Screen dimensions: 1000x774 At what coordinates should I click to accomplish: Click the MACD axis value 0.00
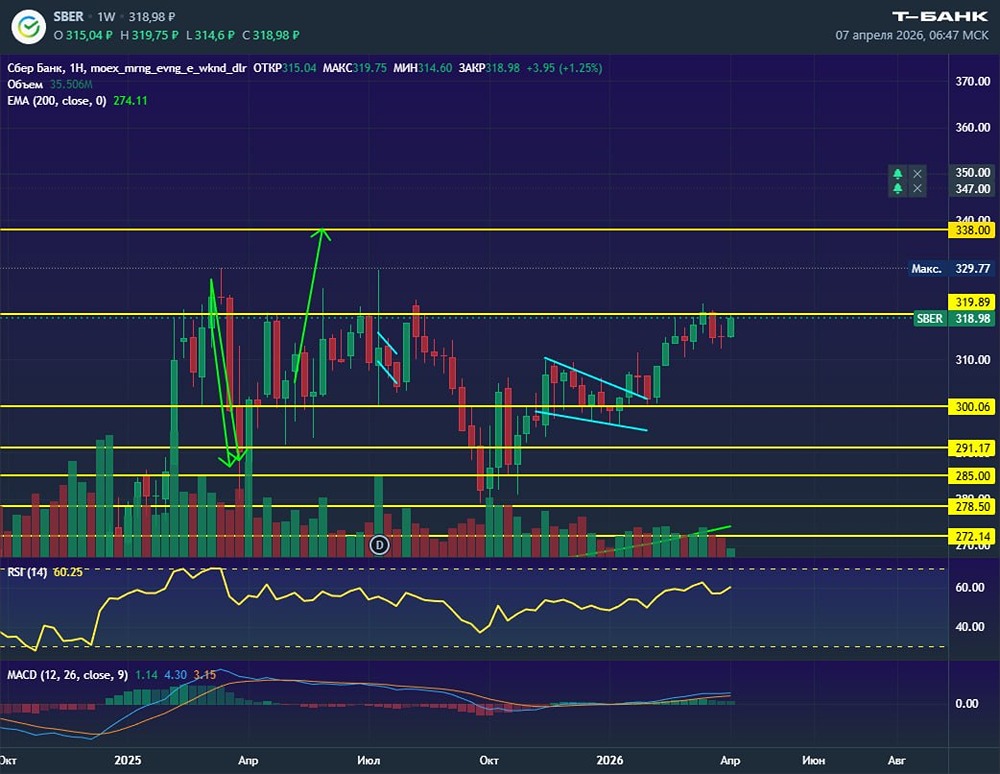967,703
